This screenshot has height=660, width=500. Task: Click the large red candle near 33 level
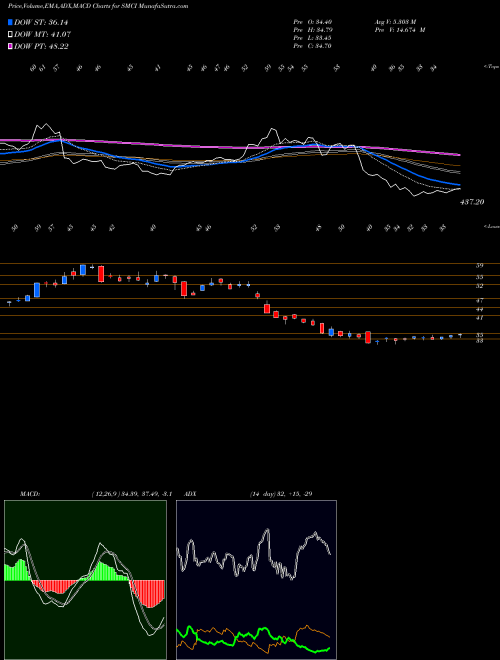tap(368, 337)
